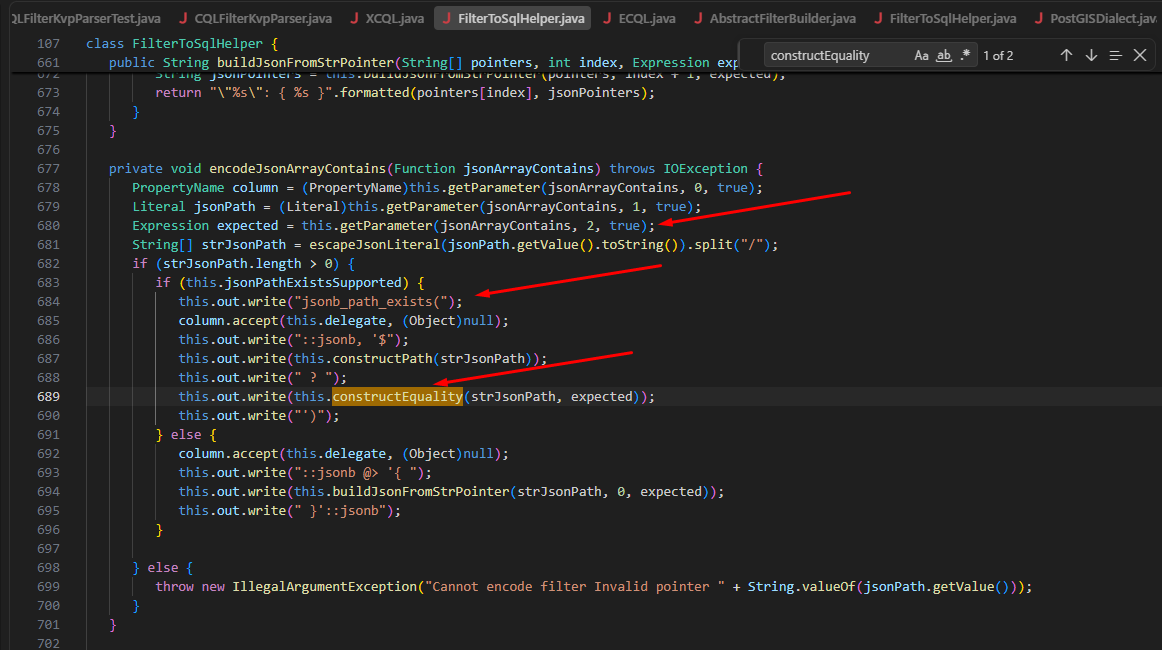Click line number 689 in gutter
1162x650 pixels.
[48, 397]
